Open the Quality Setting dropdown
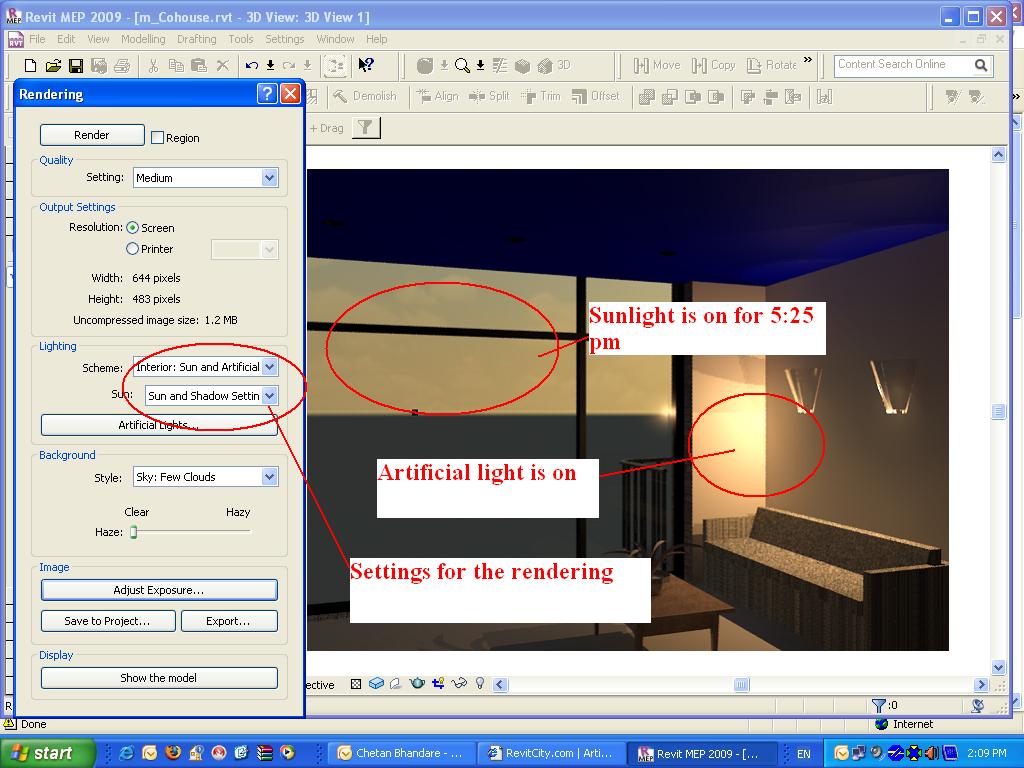This screenshot has width=1024, height=768. pos(269,178)
